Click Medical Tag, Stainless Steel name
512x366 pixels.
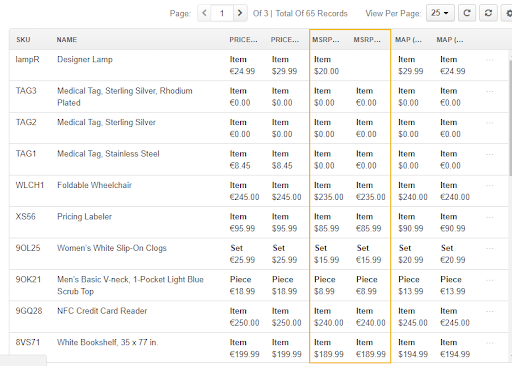(108, 154)
